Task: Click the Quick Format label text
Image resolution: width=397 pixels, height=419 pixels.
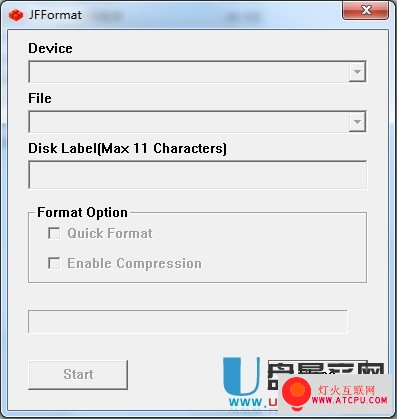Action: tap(110, 233)
